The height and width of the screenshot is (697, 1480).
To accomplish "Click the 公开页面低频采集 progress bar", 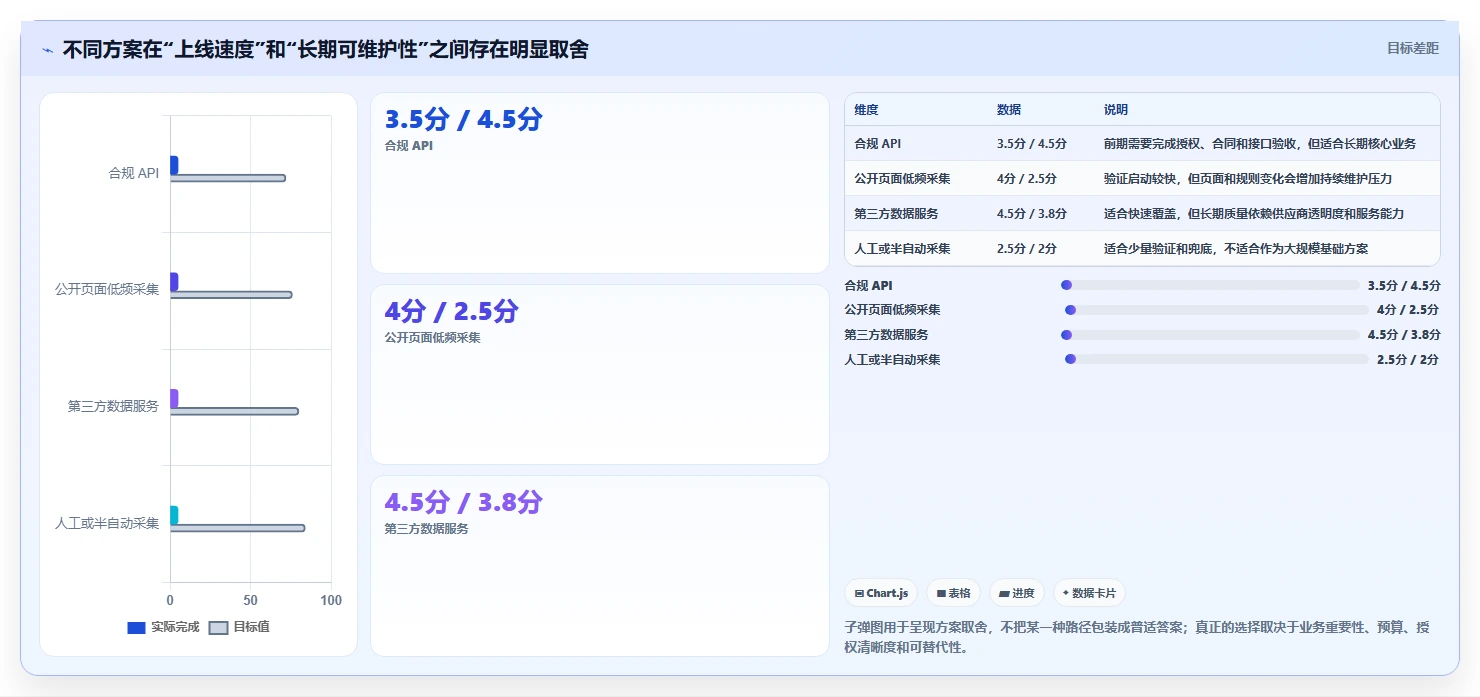I will (x=1217, y=310).
